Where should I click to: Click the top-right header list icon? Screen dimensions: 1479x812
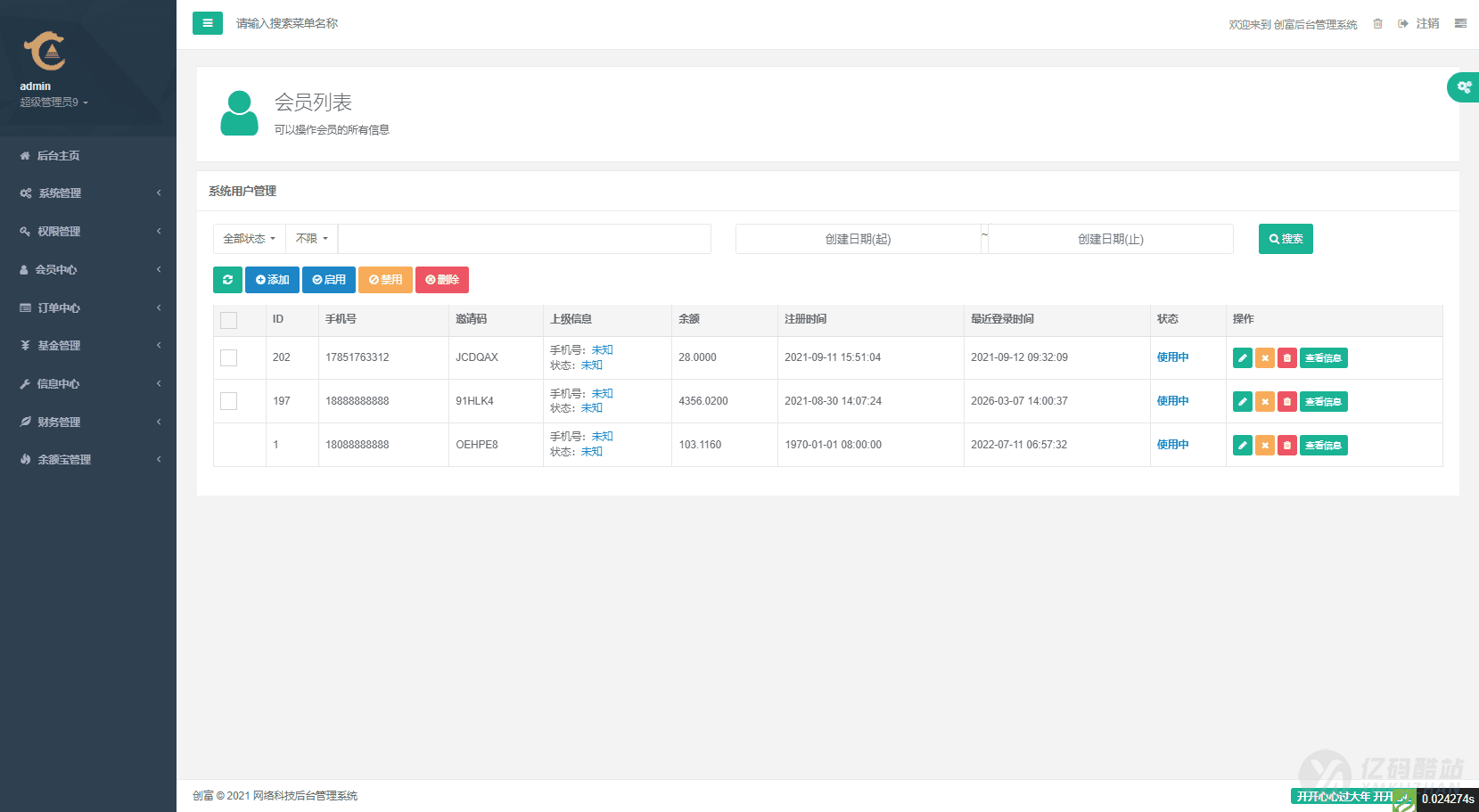[x=1460, y=24]
